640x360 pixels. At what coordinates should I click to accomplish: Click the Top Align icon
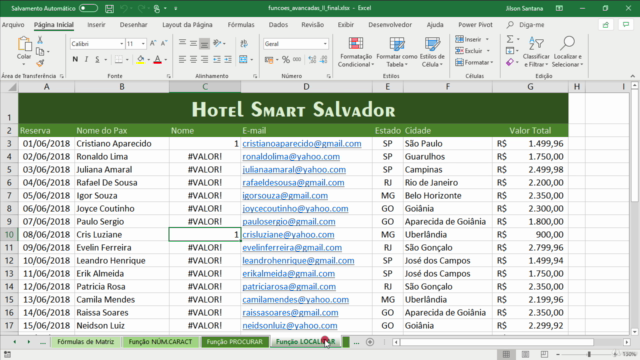(182, 43)
